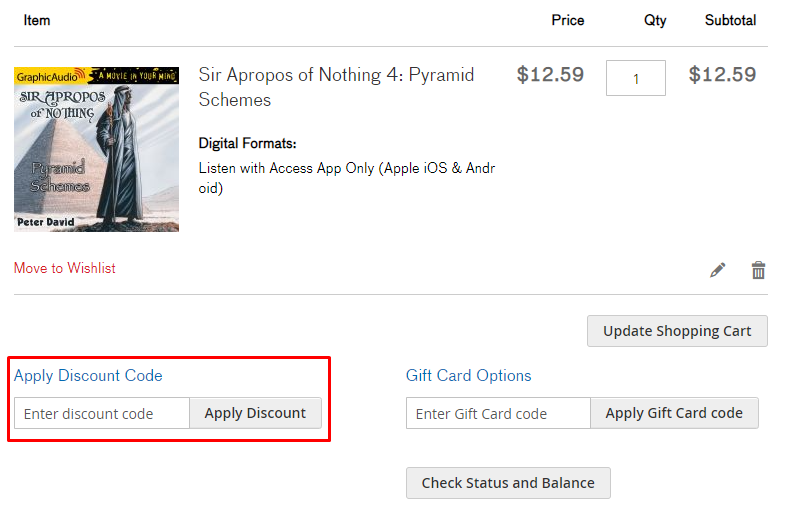Focus the Enter Gift Card code field
The height and width of the screenshot is (532, 801).
pyautogui.click(x=498, y=413)
